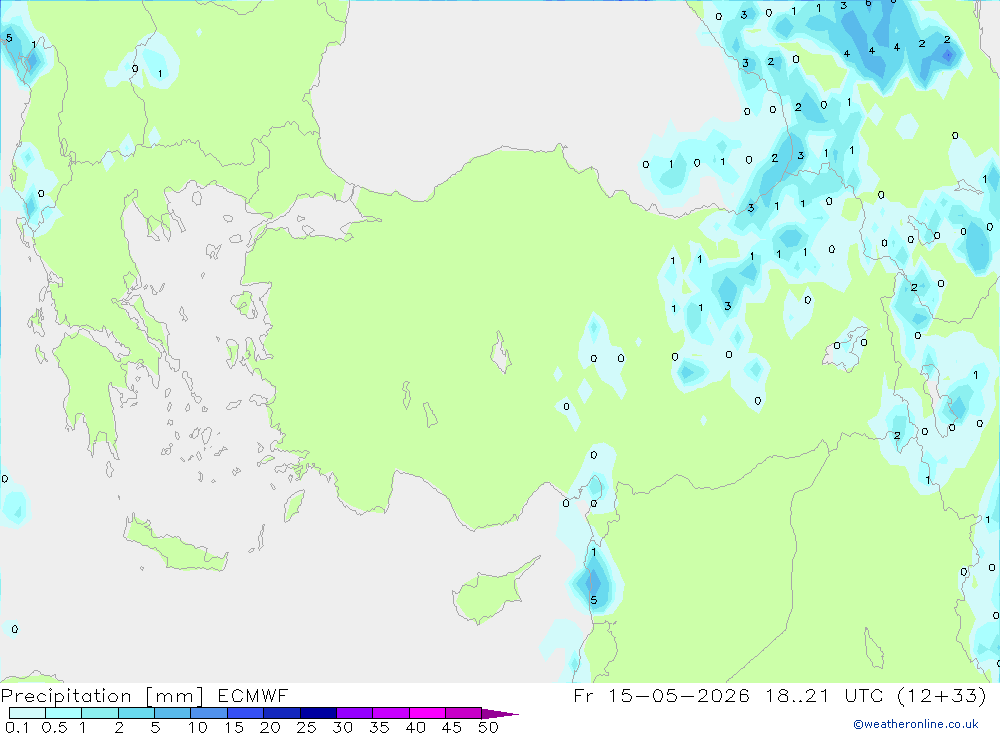Click the purple over-50 arrow on the legend
This screenshot has height=733, width=1000.
coord(499,713)
